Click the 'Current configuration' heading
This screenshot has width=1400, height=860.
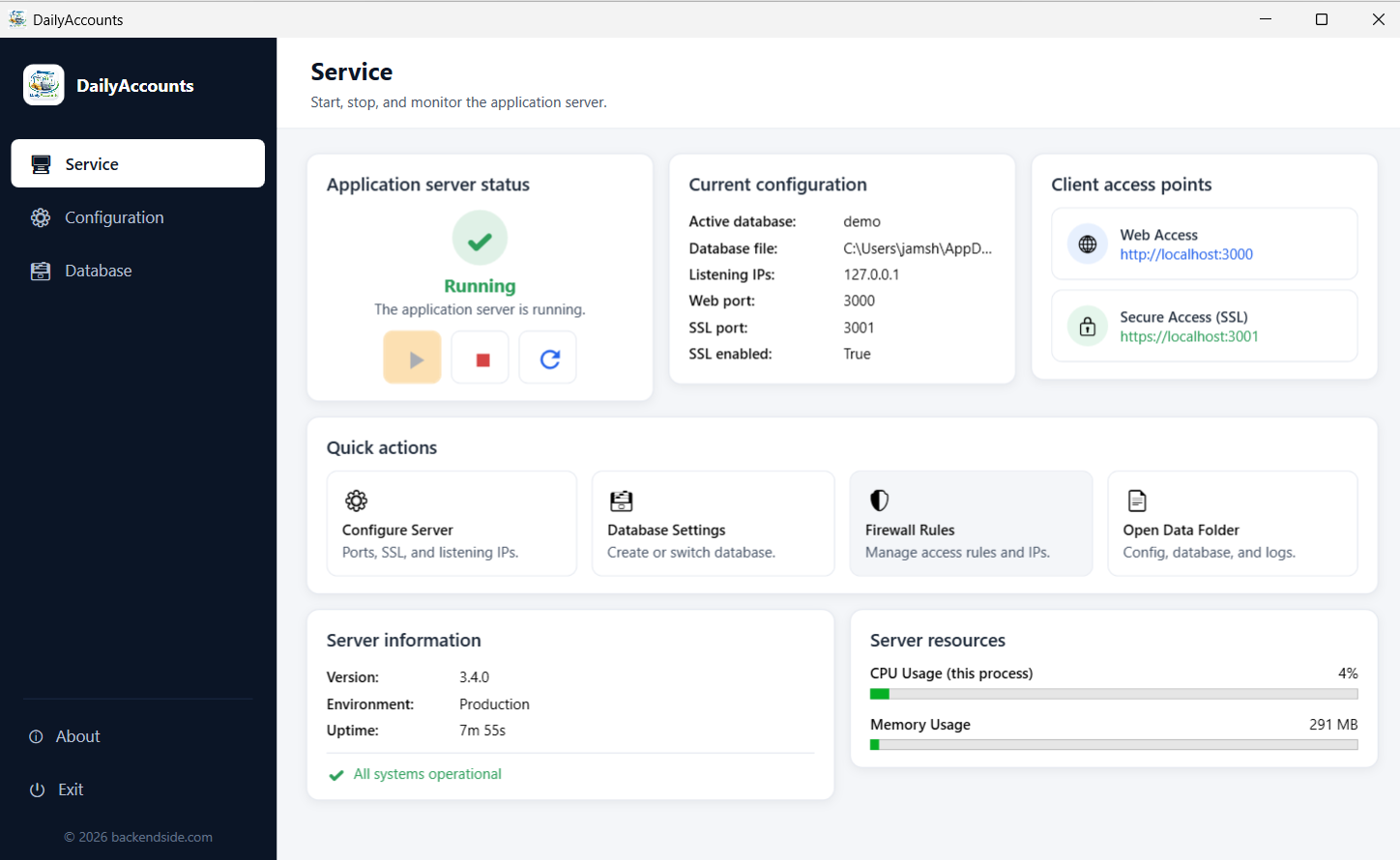click(x=777, y=185)
